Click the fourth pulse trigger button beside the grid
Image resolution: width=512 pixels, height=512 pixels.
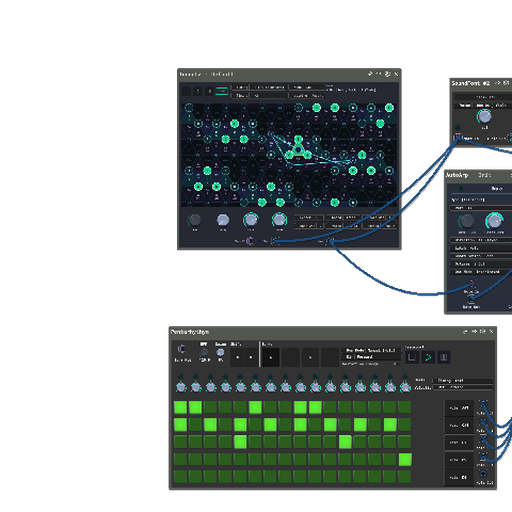[459, 460]
